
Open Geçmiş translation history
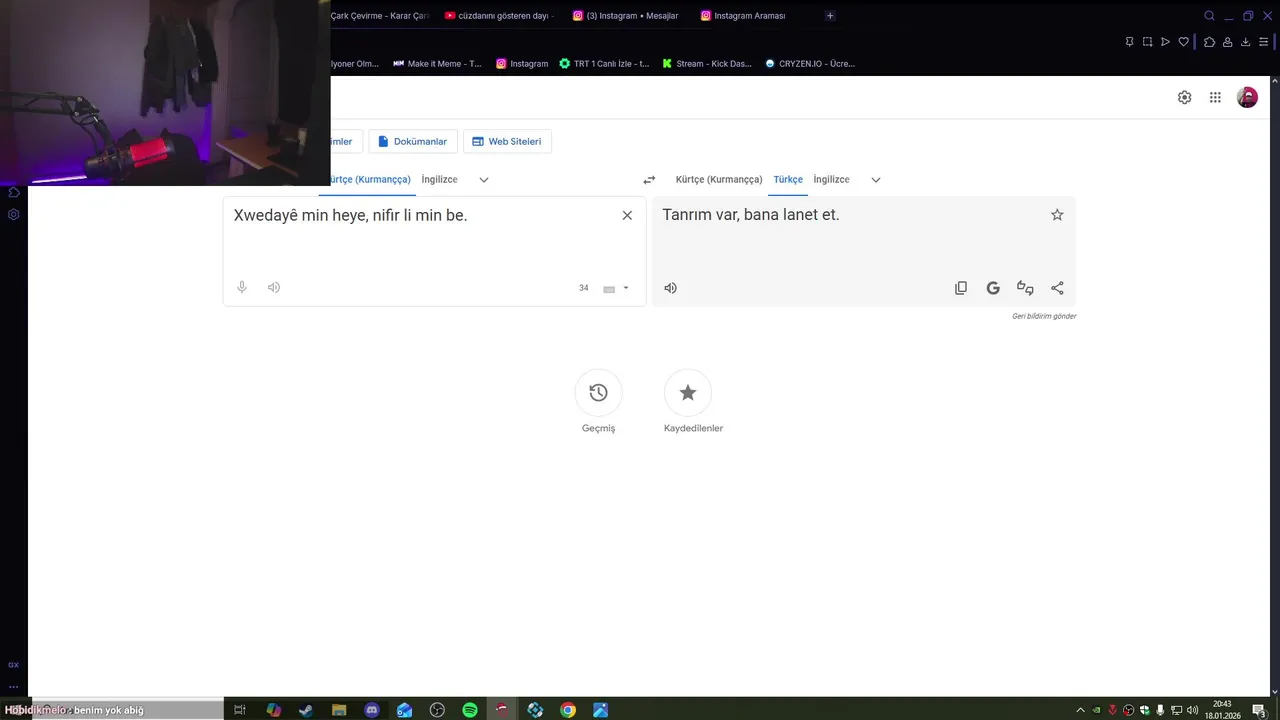[x=598, y=401]
